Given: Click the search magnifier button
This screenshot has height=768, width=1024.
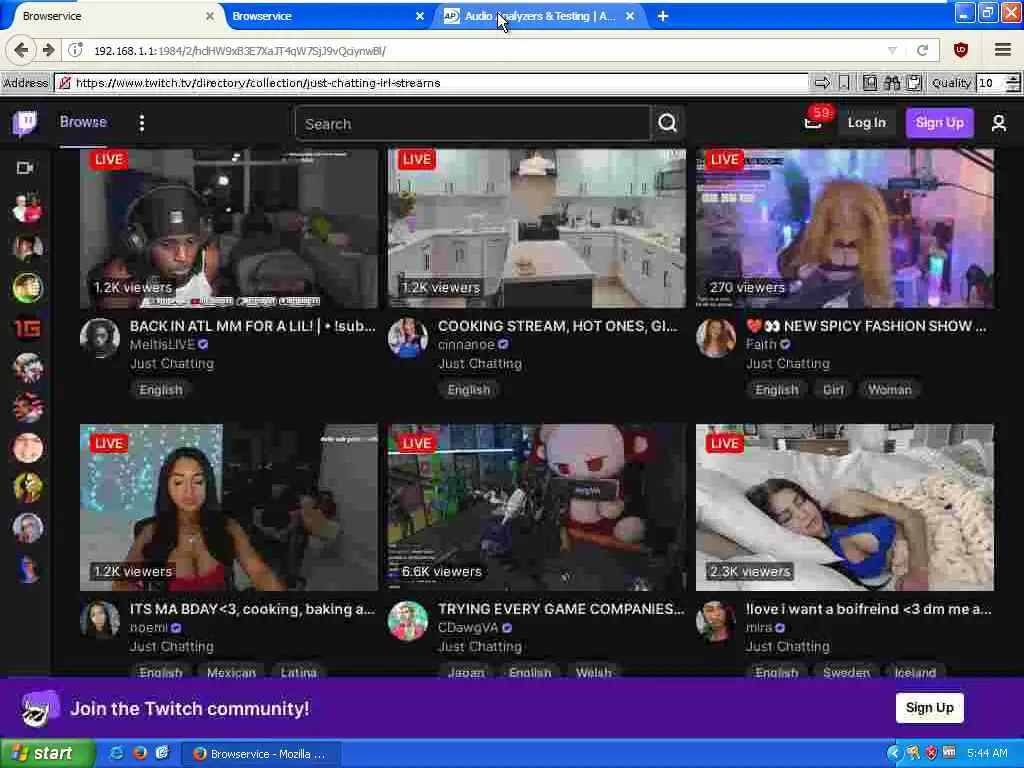Looking at the screenshot, I should pyautogui.click(x=667, y=123).
